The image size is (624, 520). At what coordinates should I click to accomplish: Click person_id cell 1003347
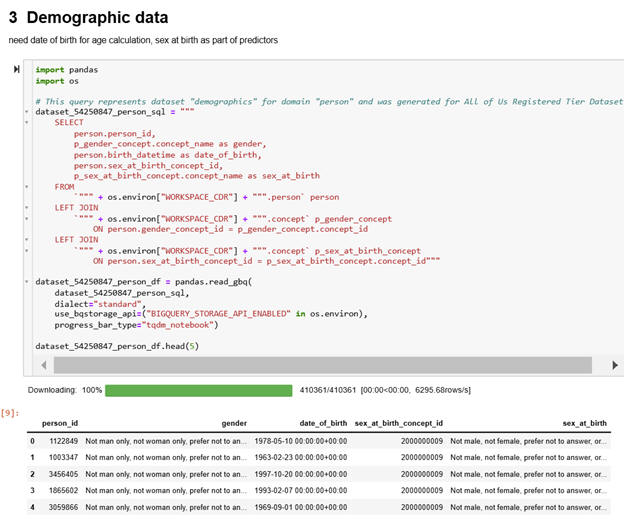63,458
